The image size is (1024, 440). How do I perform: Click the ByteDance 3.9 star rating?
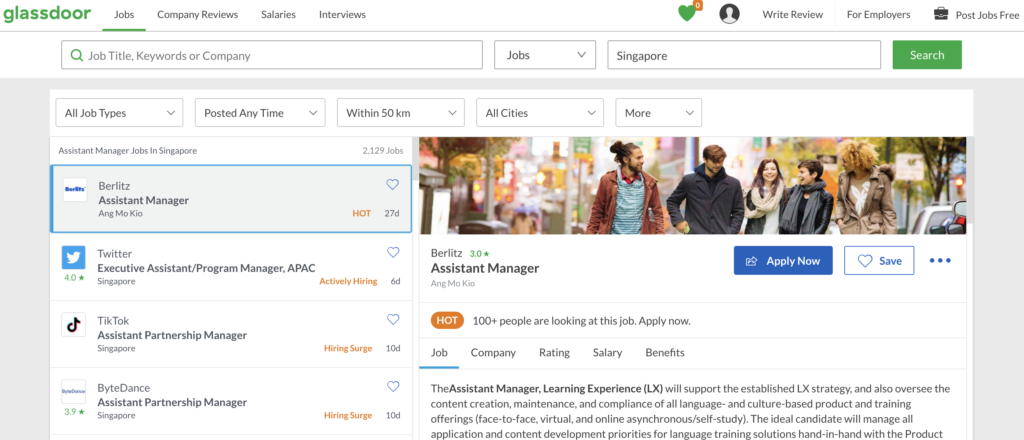click(74, 412)
